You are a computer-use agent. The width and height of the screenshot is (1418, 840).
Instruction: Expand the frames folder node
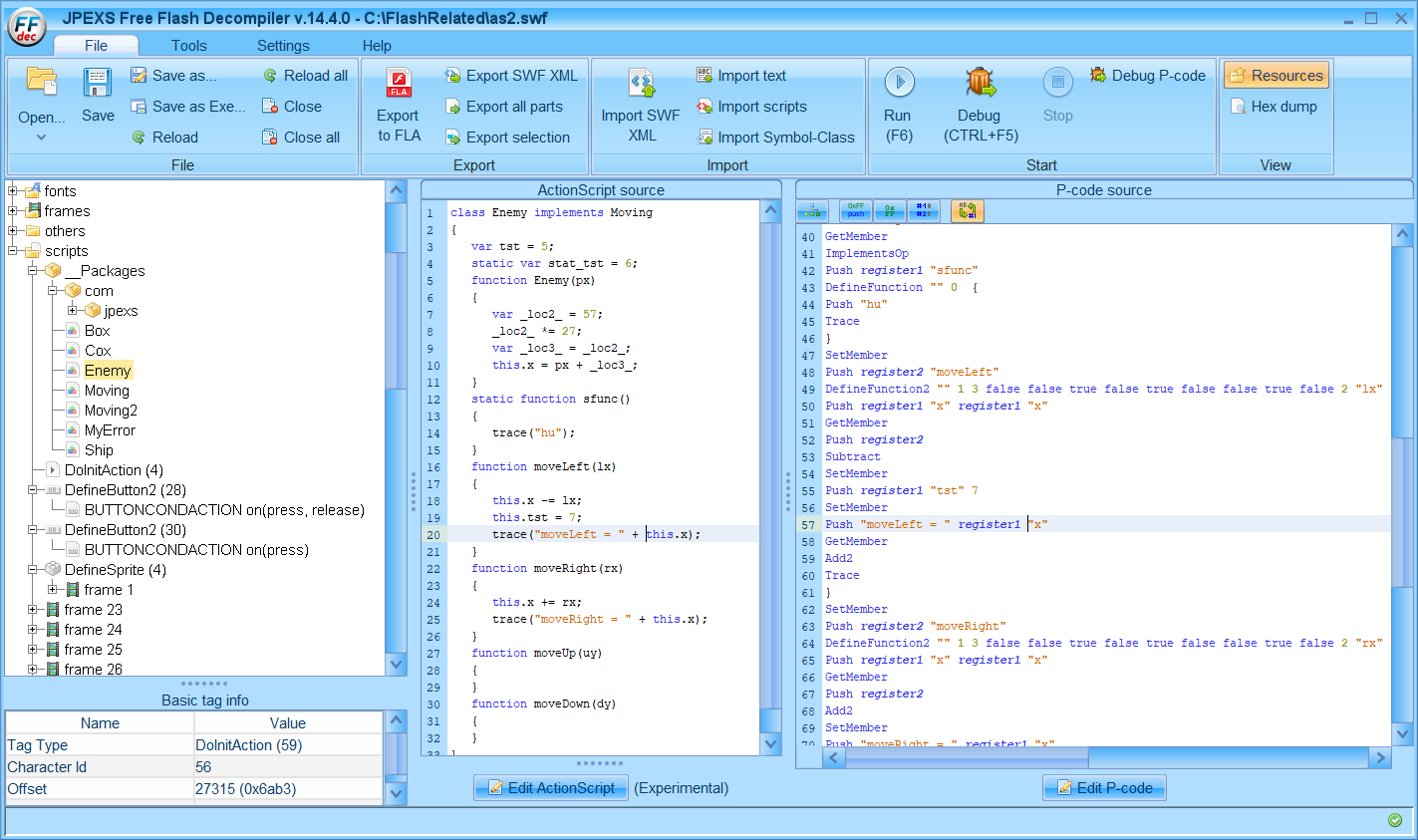coord(13,211)
